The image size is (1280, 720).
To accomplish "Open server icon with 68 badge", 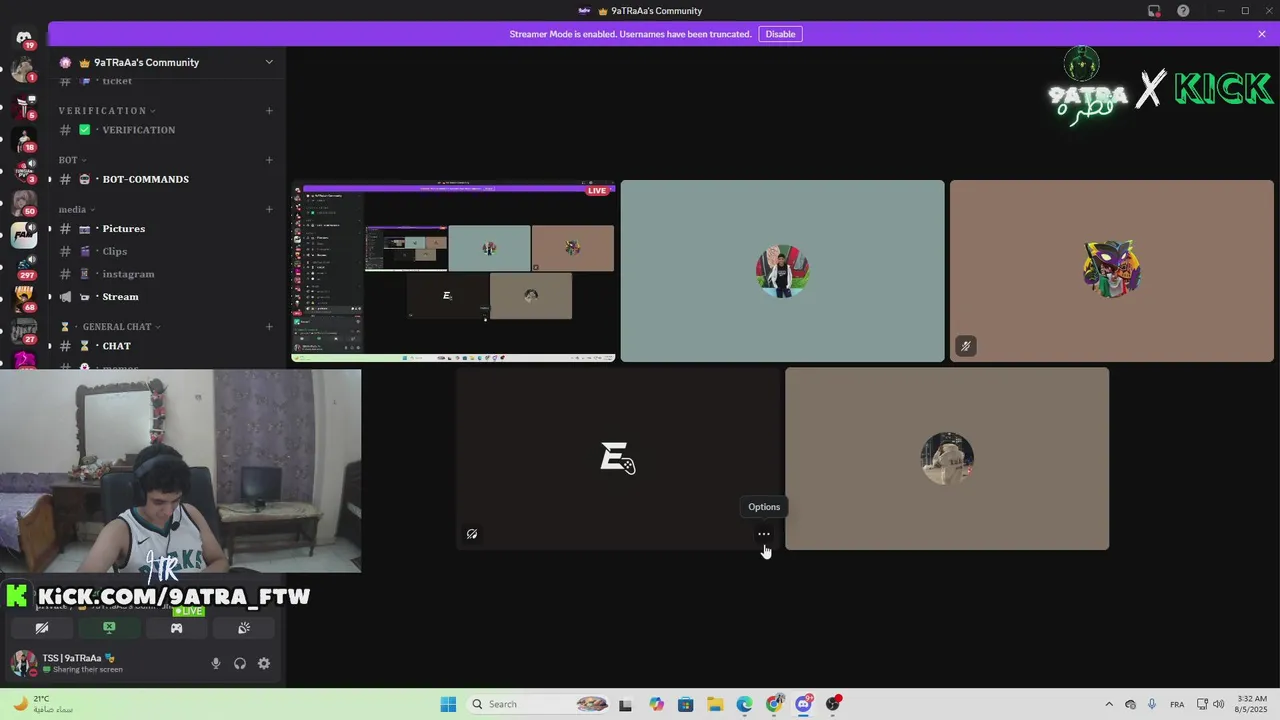I will [x=24, y=298].
